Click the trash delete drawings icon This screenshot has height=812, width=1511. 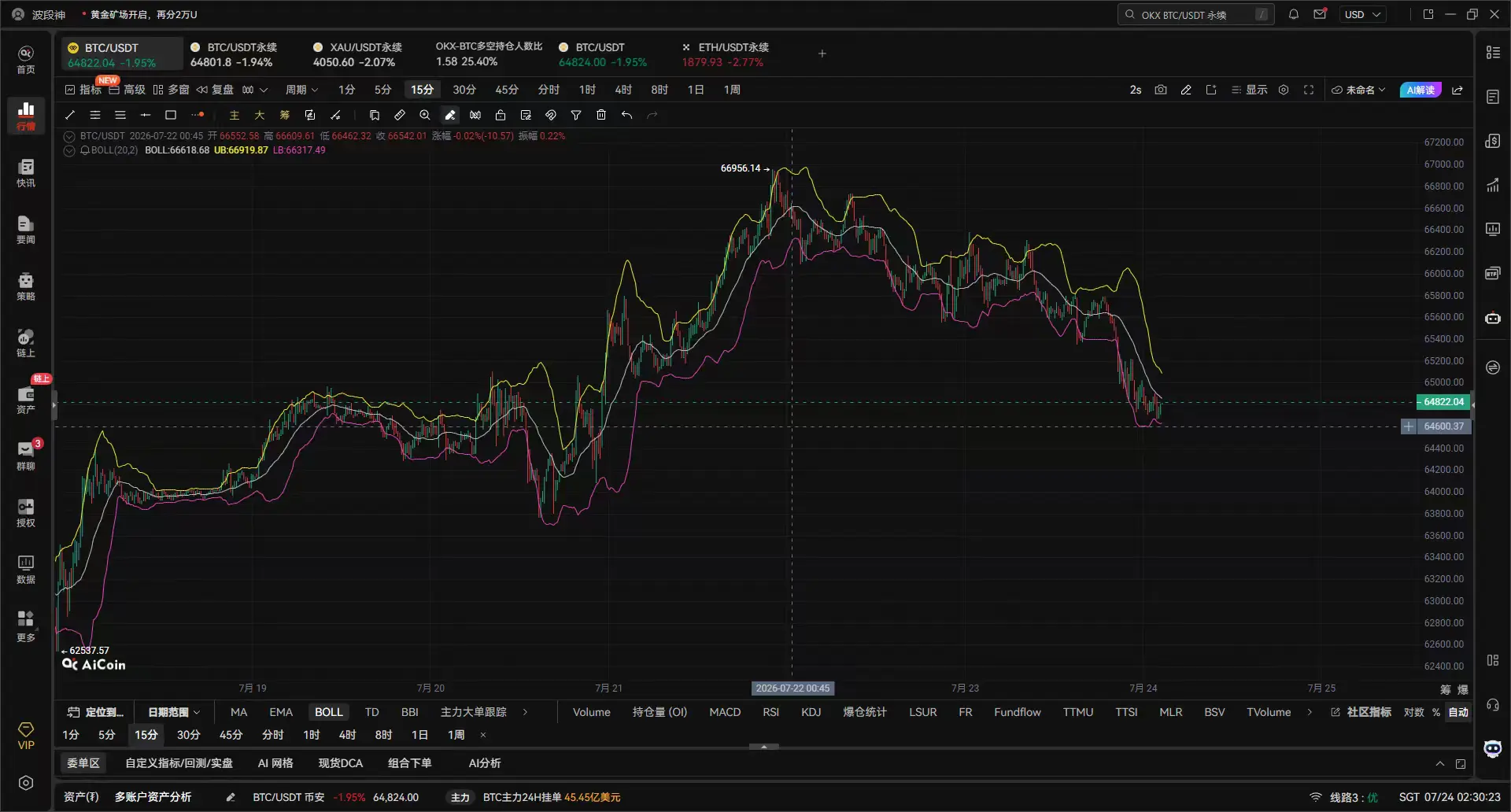coord(601,115)
